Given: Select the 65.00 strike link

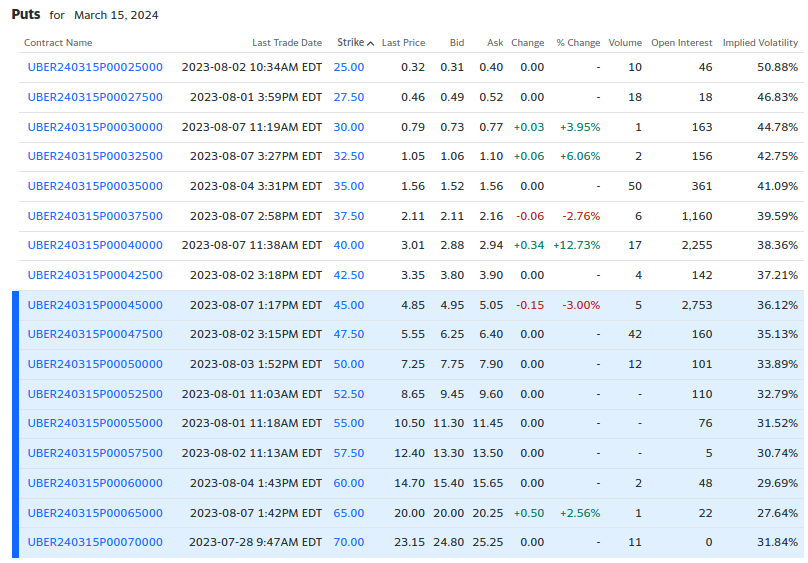Looking at the screenshot, I should click(349, 513).
